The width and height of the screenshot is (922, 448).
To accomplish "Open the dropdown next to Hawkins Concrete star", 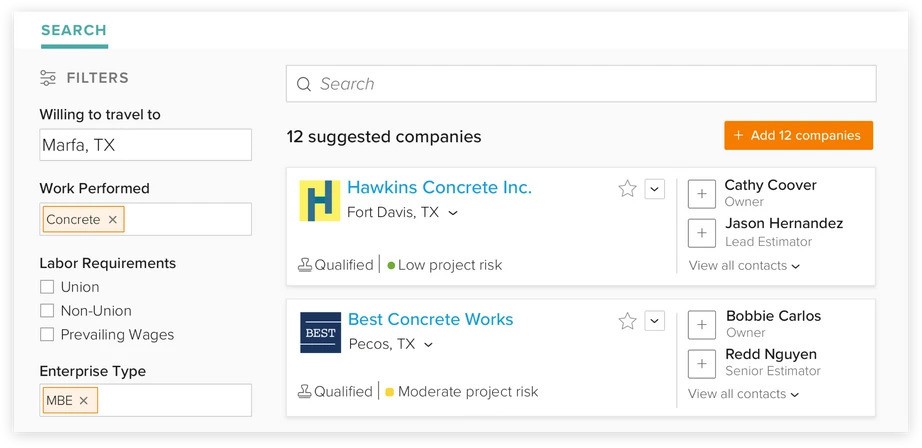I will tap(655, 188).
